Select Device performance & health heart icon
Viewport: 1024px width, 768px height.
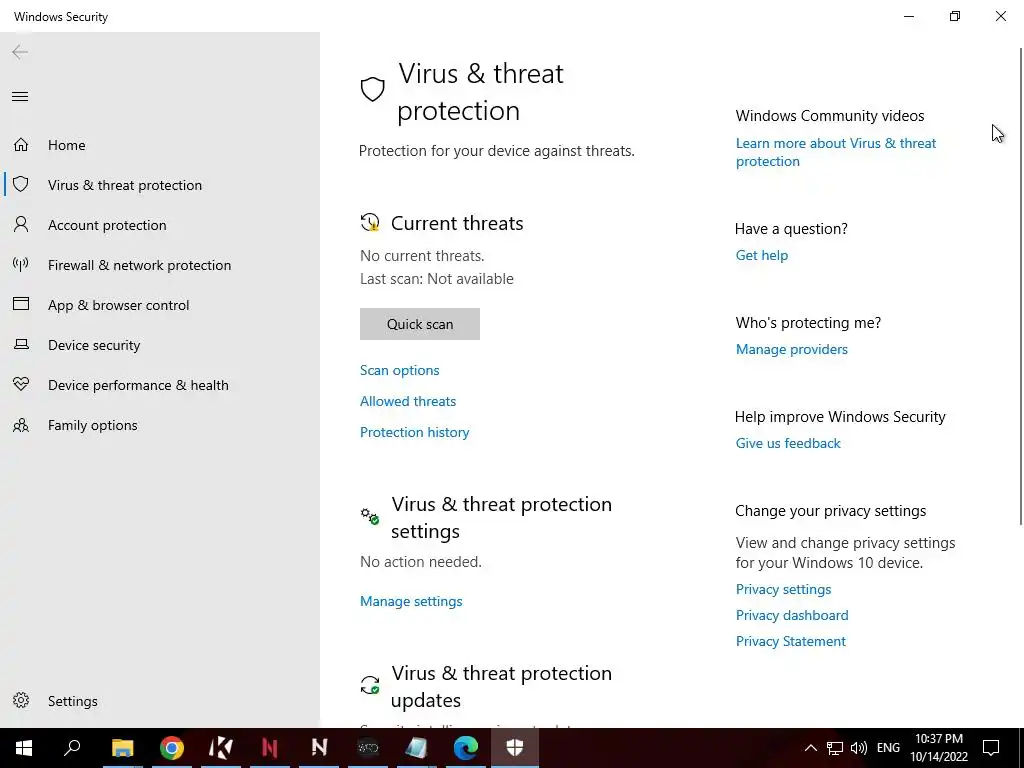click(x=21, y=385)
